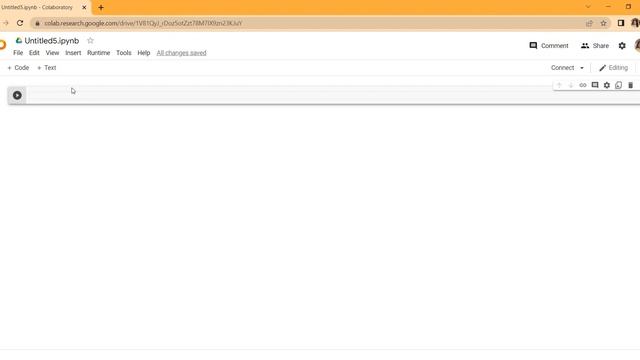Open the View menu
640x360 pixels.
[52, 53]
